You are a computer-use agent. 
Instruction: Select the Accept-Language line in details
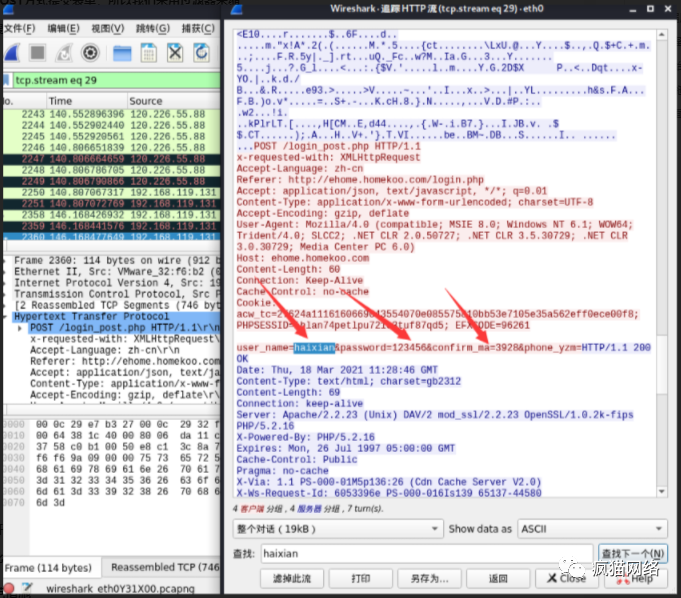point(125,350)
